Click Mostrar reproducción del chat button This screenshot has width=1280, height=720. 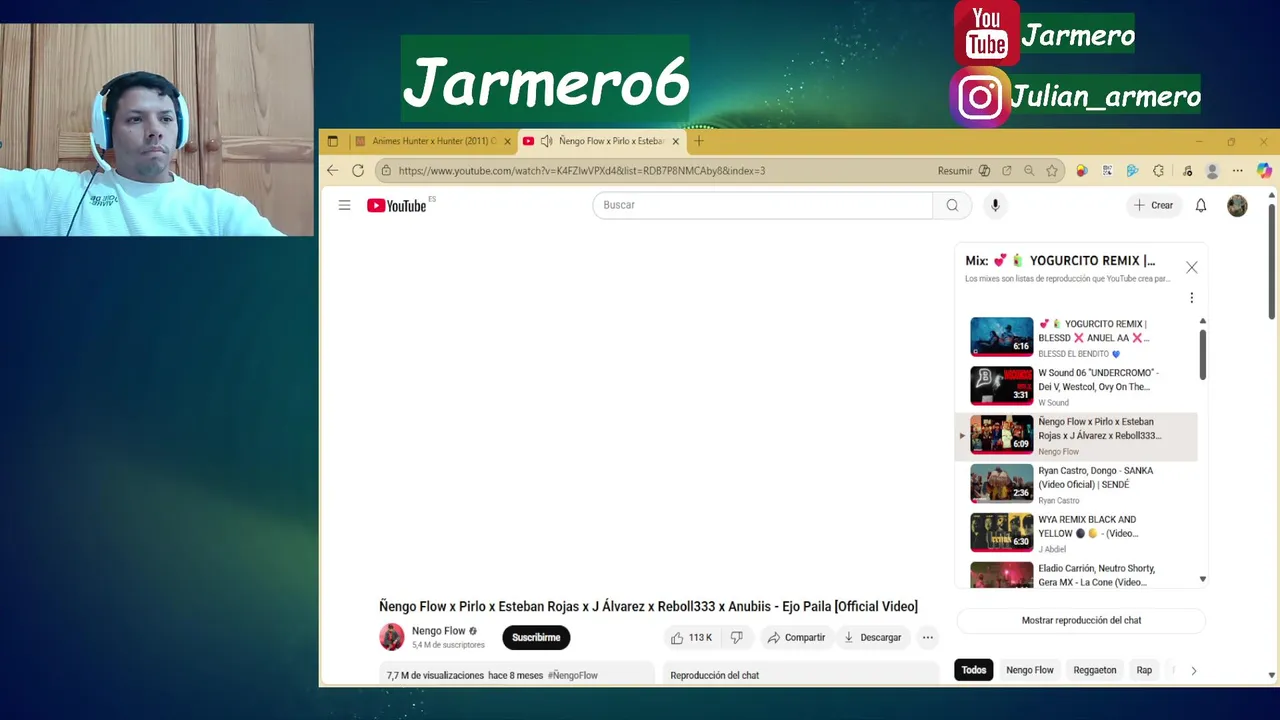click(x=1081, y=620)
